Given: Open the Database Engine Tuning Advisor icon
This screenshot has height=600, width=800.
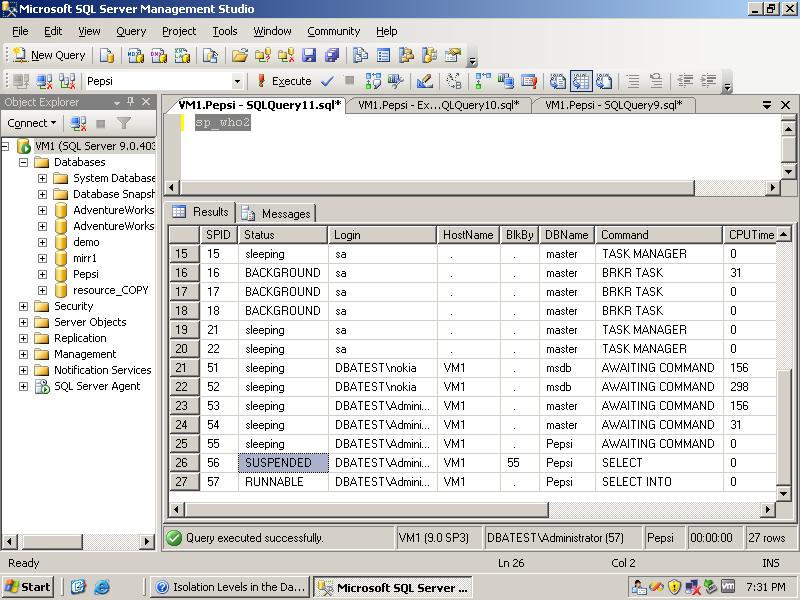Looking at the screenshot, I should pos(393,81).
